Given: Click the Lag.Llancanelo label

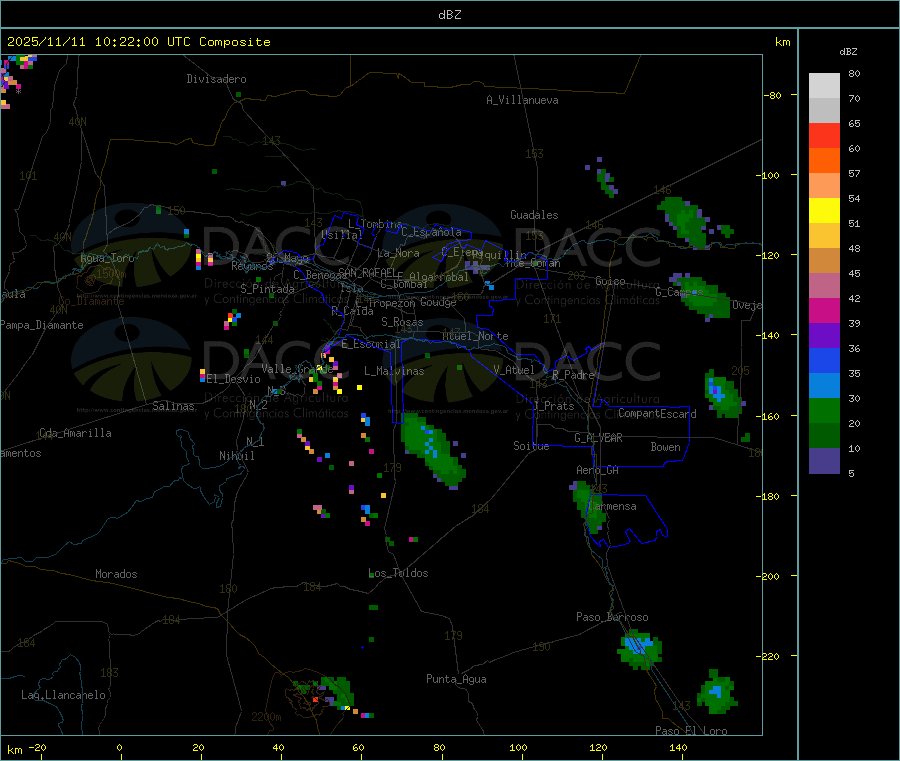Looking at the screenshot, I should 63,695.
